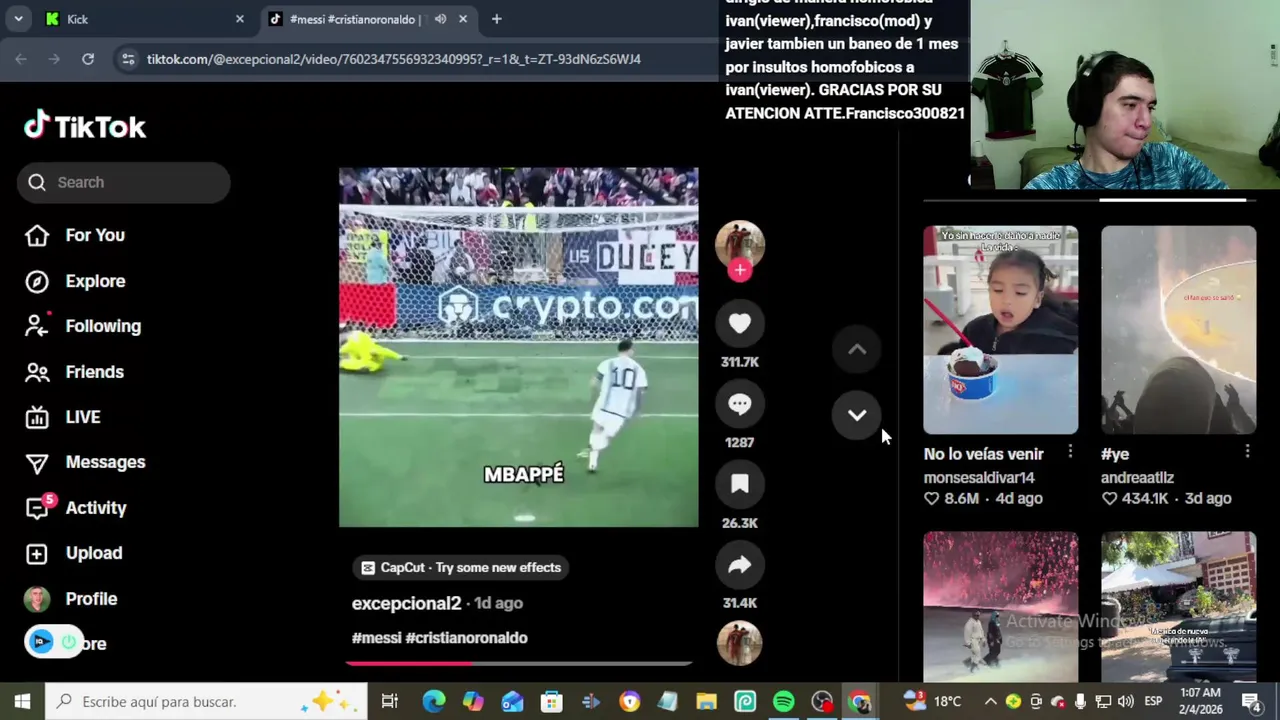
Task: Open File Explorer from the taskbar
Action: coord(706,701)
